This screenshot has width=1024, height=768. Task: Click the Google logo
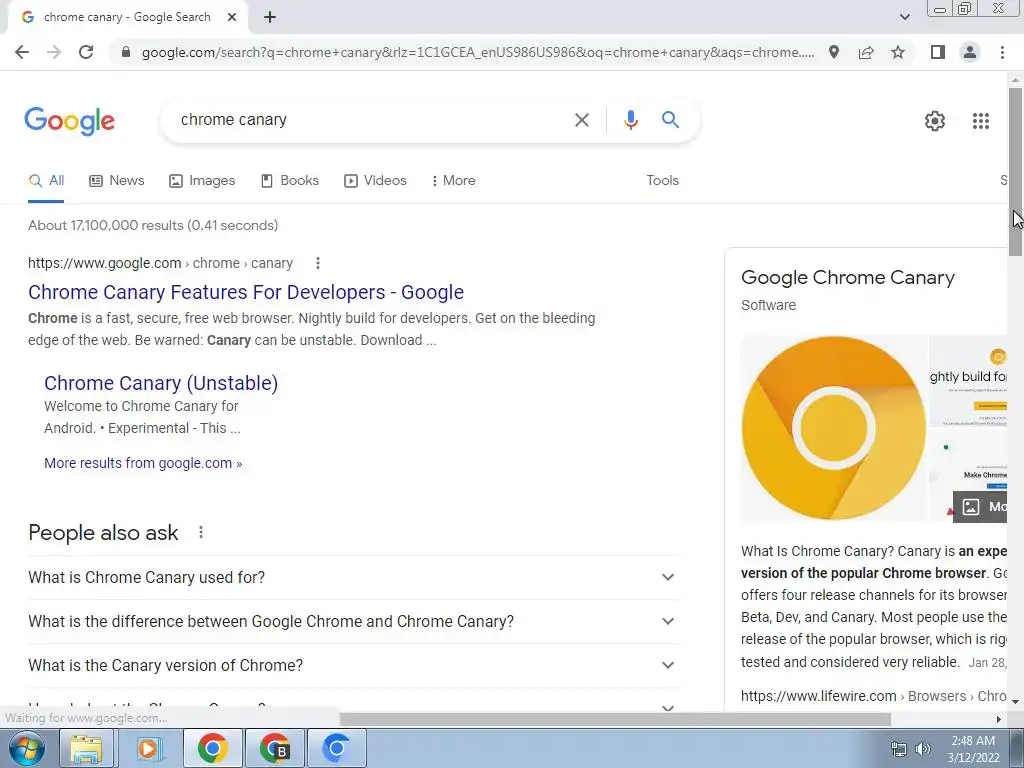click(x=70, y=121)
